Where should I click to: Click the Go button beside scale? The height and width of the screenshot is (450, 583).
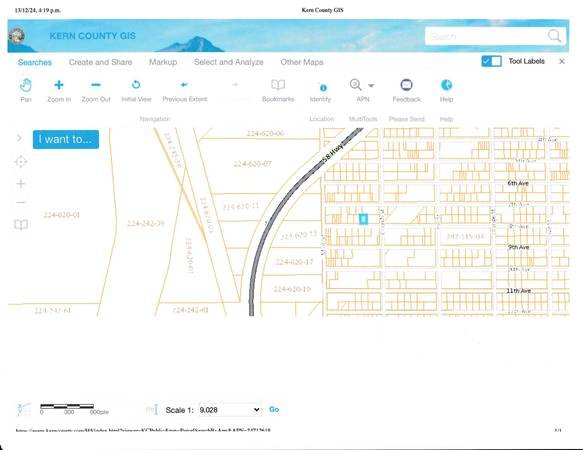(274, 409)
